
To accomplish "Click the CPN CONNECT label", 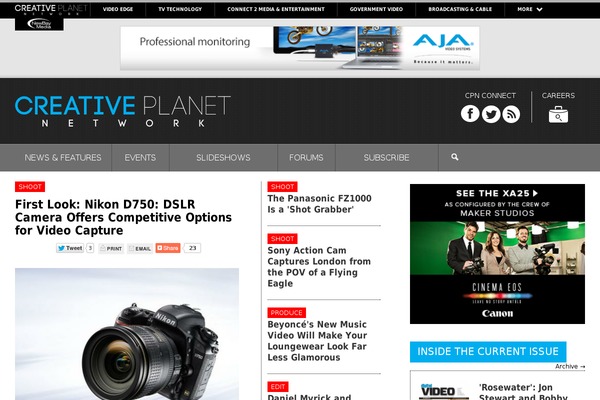I will (x=490, y=95).
